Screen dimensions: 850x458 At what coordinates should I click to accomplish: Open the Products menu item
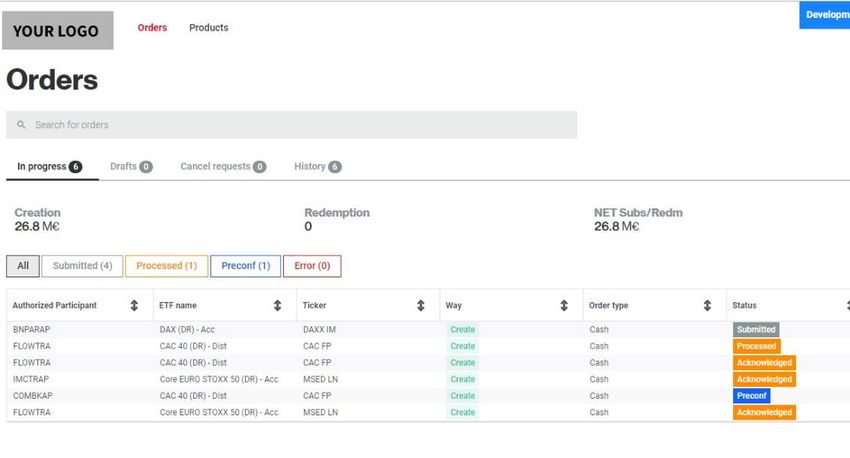click(209, 28)
